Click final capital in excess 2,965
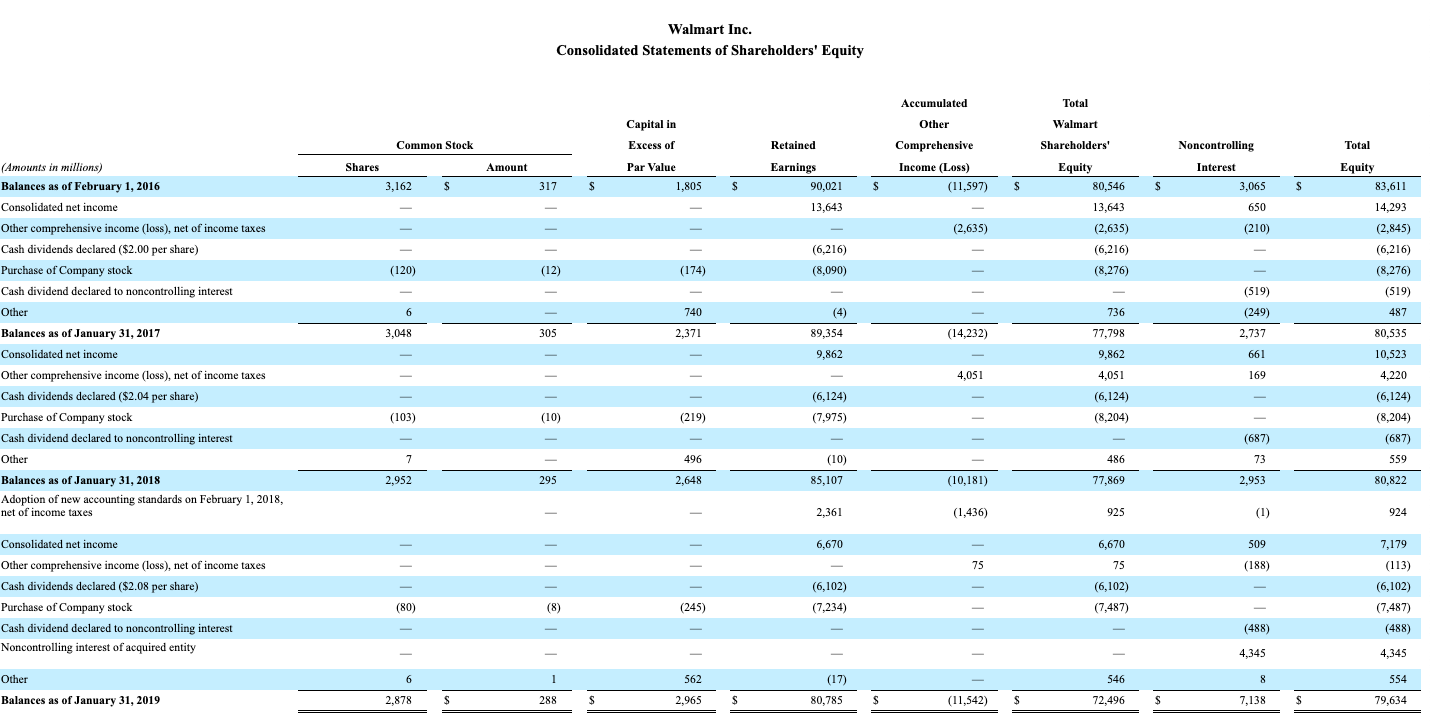 [x=688, y=700]
